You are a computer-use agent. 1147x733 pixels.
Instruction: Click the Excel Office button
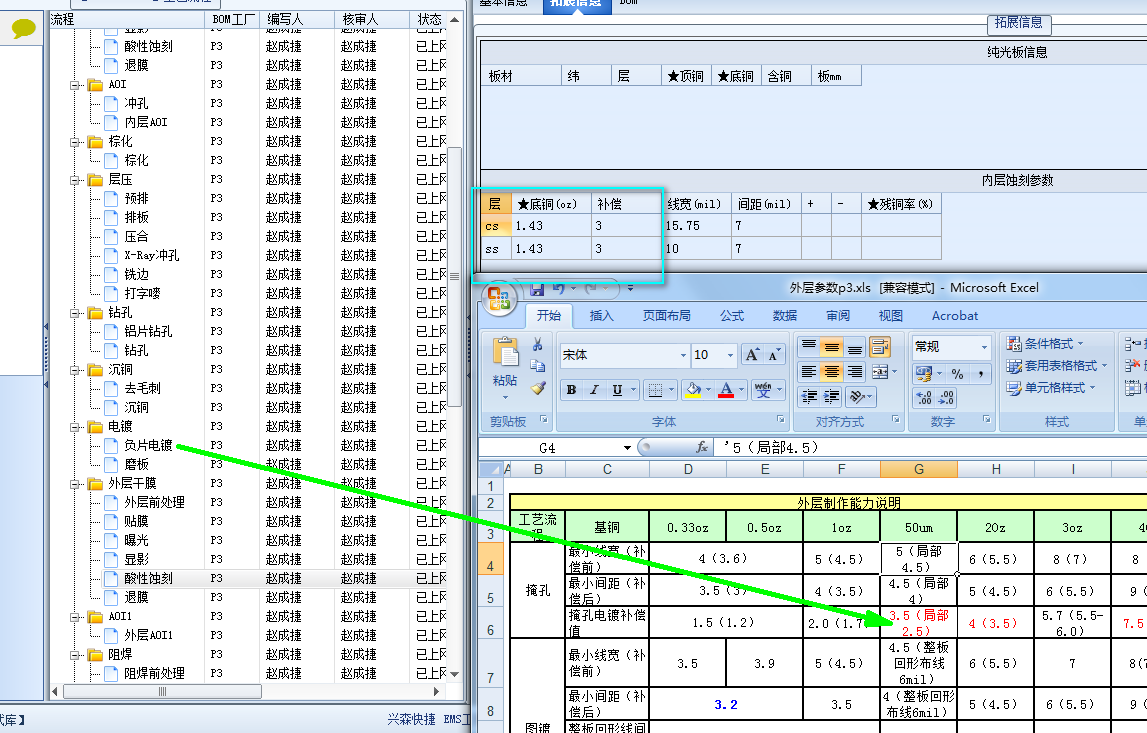(x=499, y=299)
